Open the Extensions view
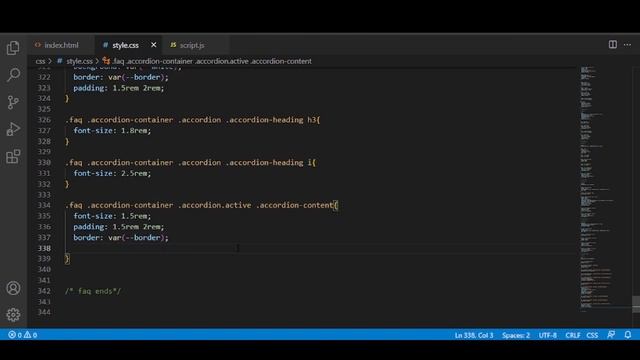The image size is (640, 360). 13,156
